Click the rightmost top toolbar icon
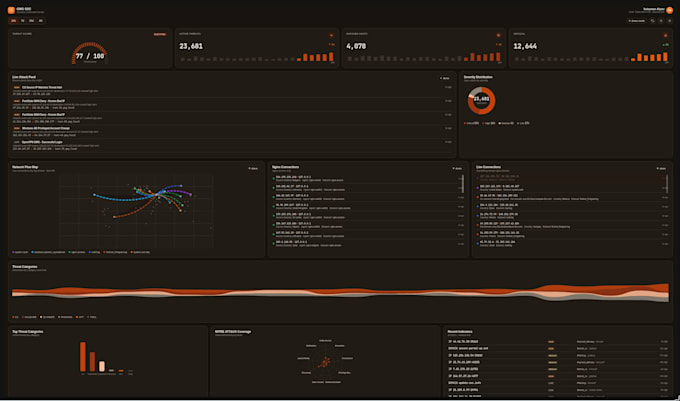 pyautogui.click(x=670, y=20)
